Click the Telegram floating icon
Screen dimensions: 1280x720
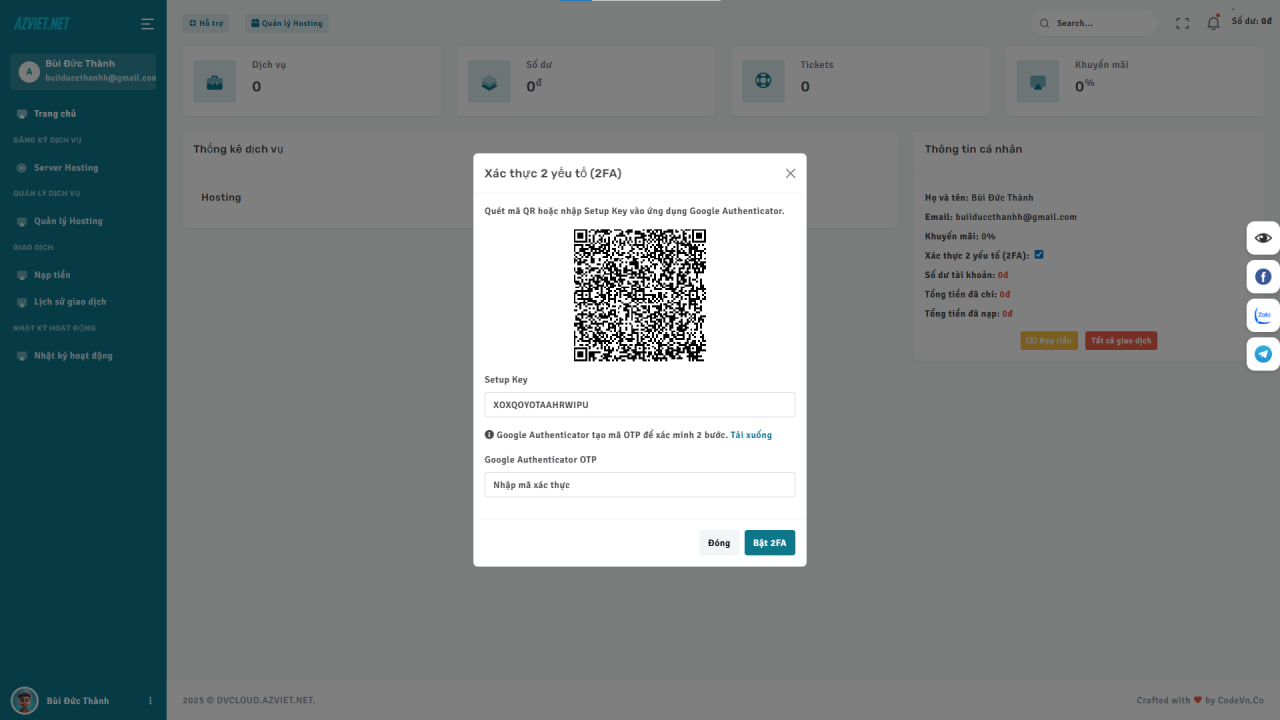coord(1263,354)
